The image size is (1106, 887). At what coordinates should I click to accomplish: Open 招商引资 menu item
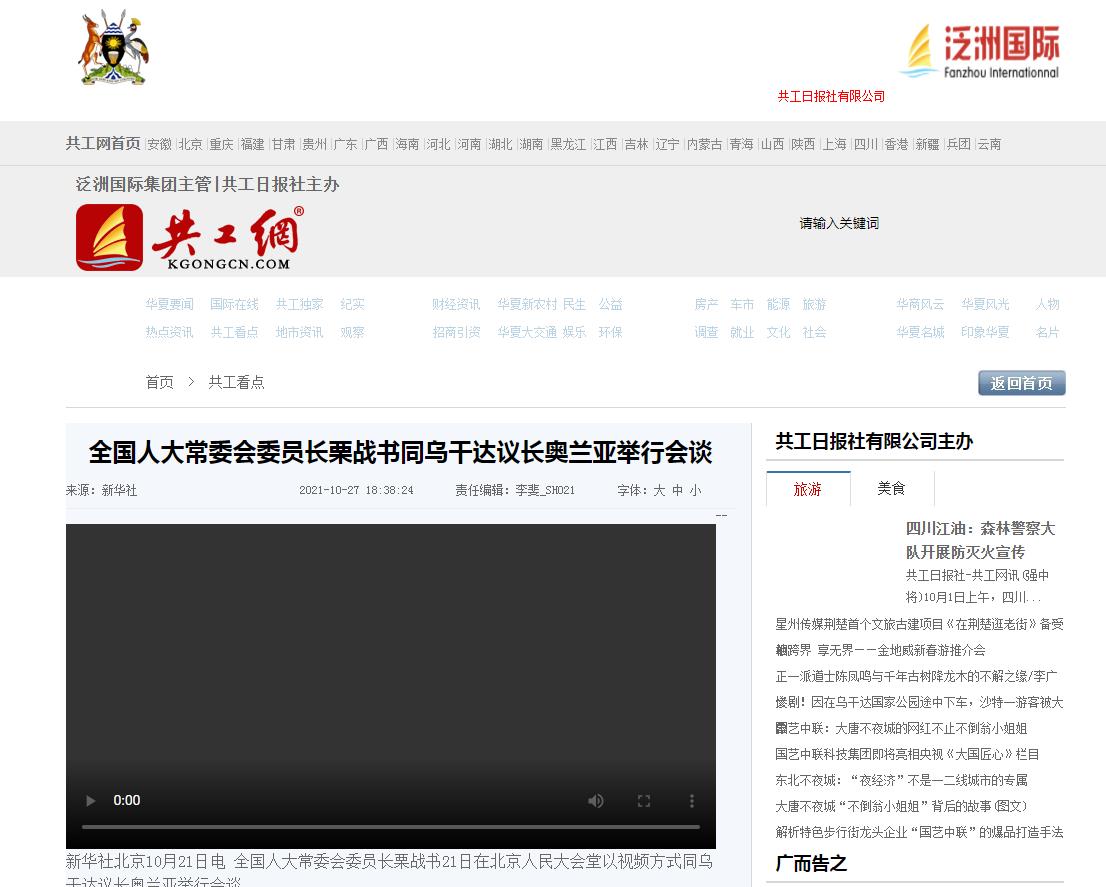click(x=456, y=332)
